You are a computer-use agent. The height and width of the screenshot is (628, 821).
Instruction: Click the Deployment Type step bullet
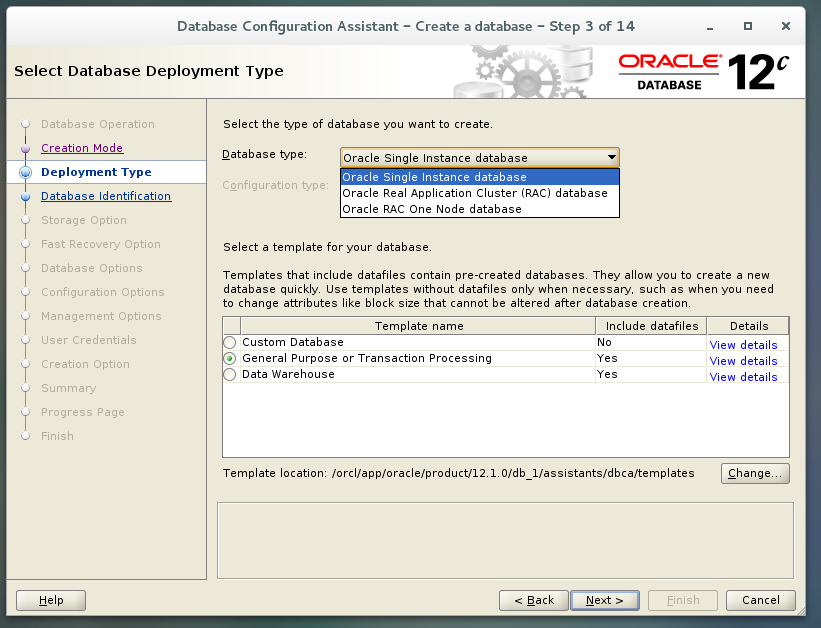point(27,172)
